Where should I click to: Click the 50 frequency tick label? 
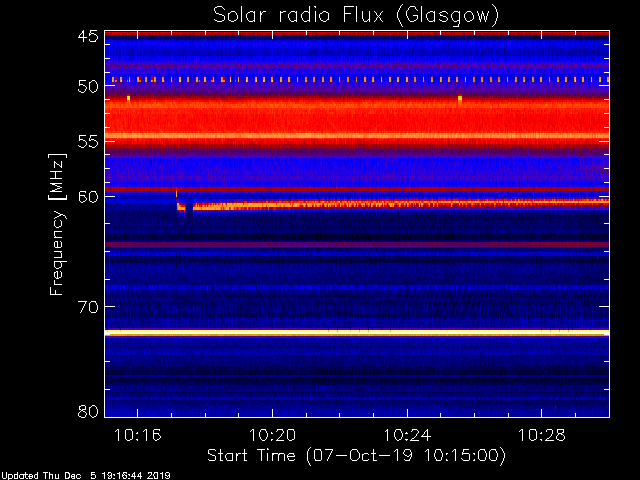tap(88, 86)
